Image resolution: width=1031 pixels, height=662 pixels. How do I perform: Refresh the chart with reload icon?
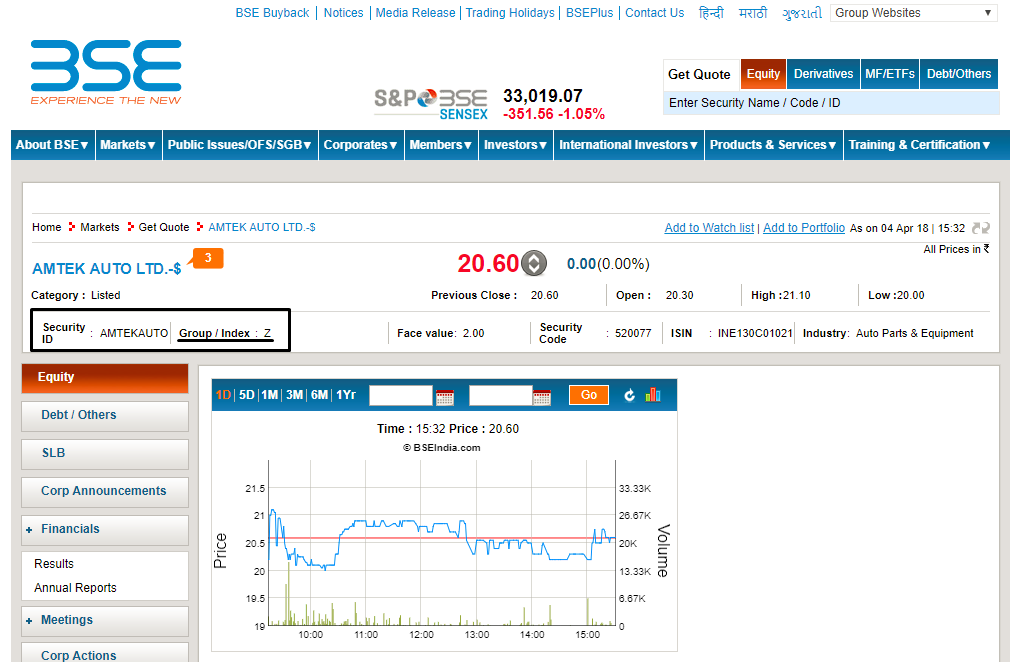(629, 395)
